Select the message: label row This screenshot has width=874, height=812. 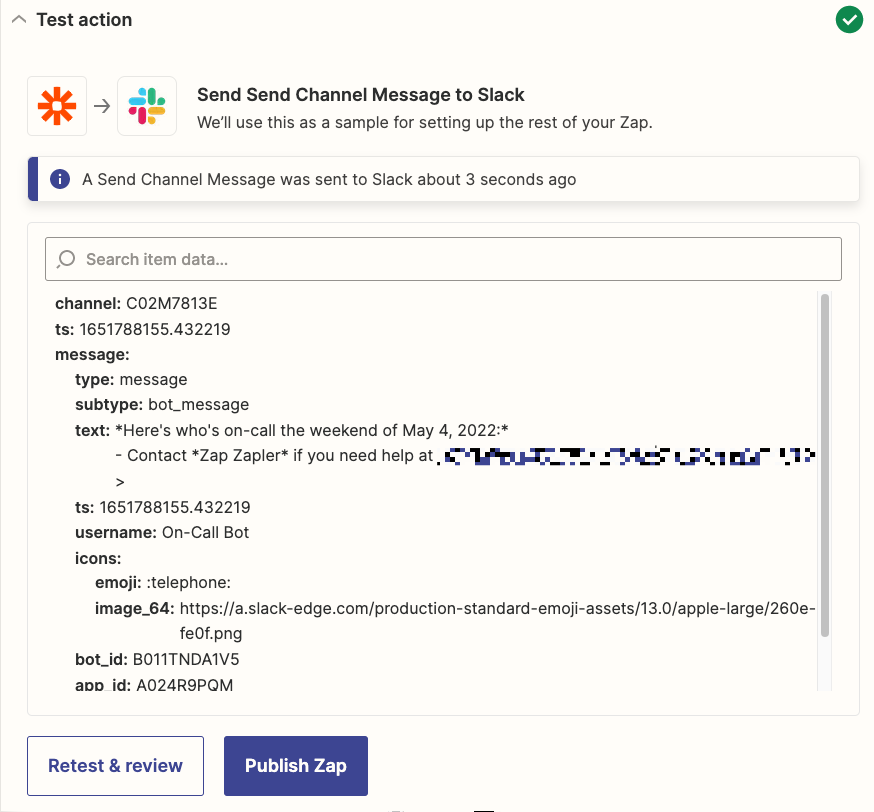click(x=92, y=354)
